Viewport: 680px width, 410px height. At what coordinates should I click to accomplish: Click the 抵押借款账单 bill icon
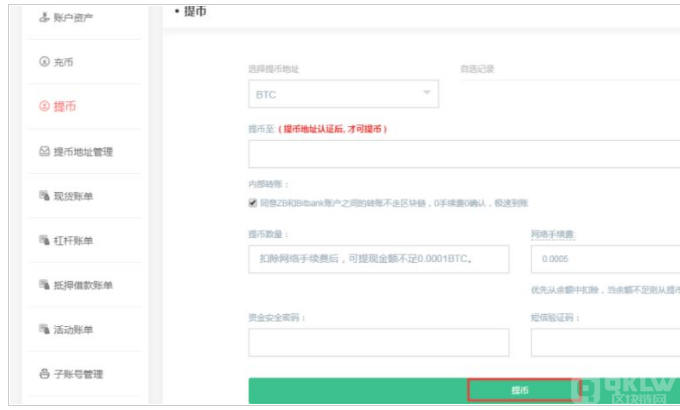(44, 285)
